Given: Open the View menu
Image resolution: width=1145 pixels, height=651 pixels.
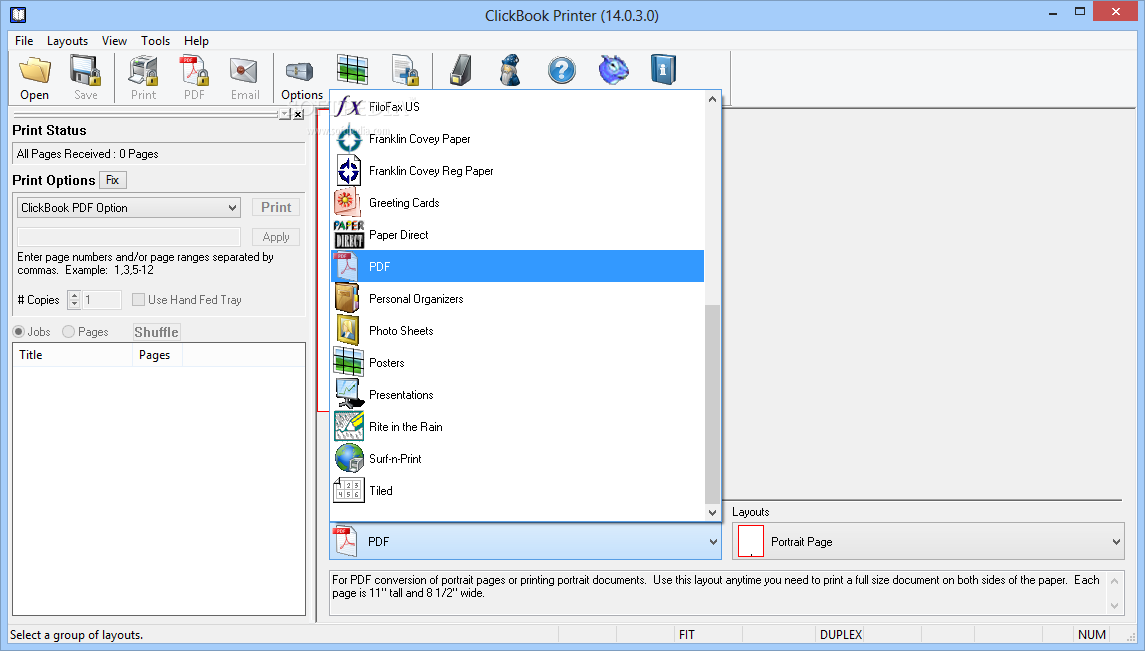Looking at the screenshot, I should 114,41.
